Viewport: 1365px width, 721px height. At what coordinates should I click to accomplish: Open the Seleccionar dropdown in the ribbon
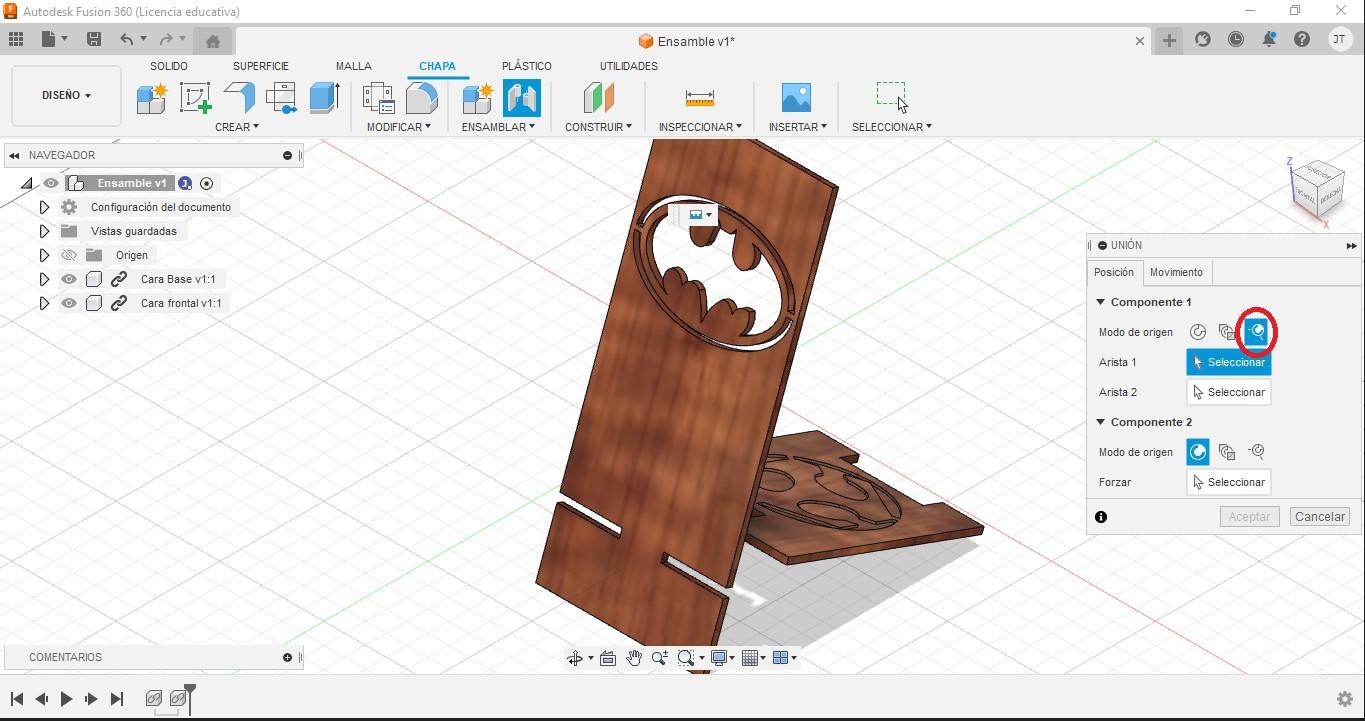(890, 126)
